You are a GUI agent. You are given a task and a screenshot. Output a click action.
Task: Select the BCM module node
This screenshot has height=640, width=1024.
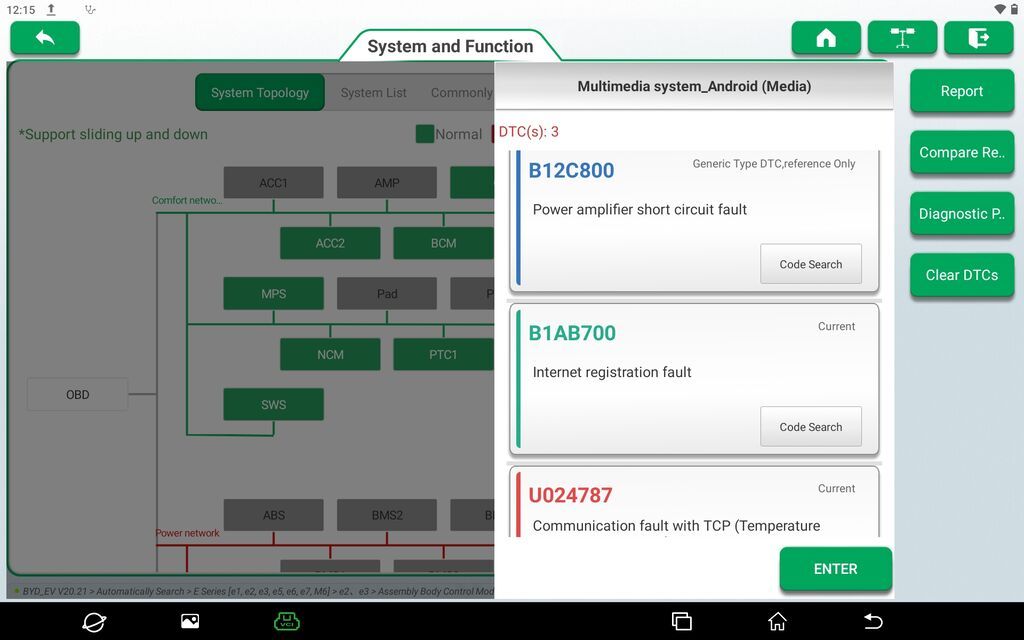[x=443, y=243]
